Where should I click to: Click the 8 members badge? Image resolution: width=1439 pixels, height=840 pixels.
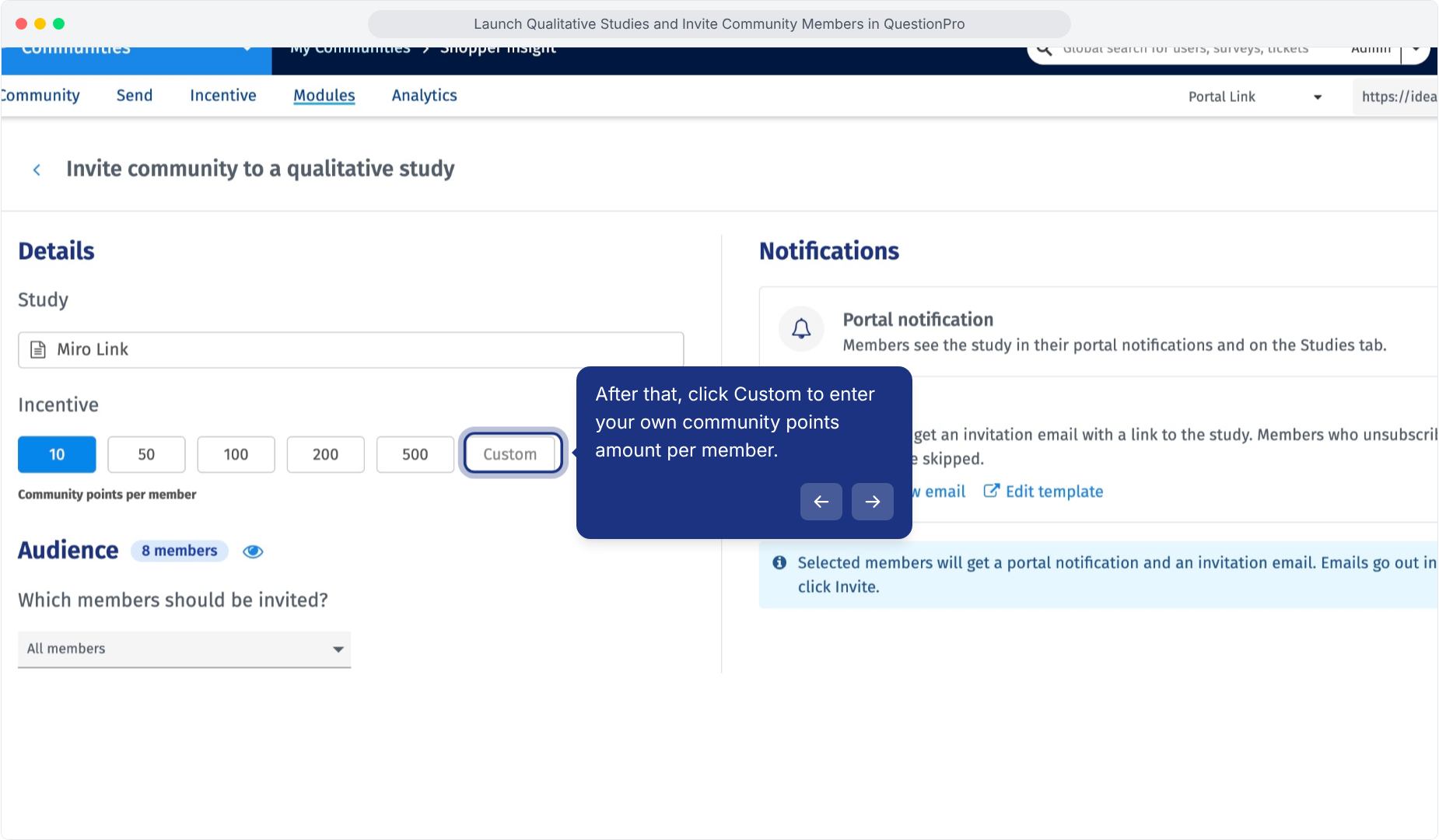click(x=180, y=551)
